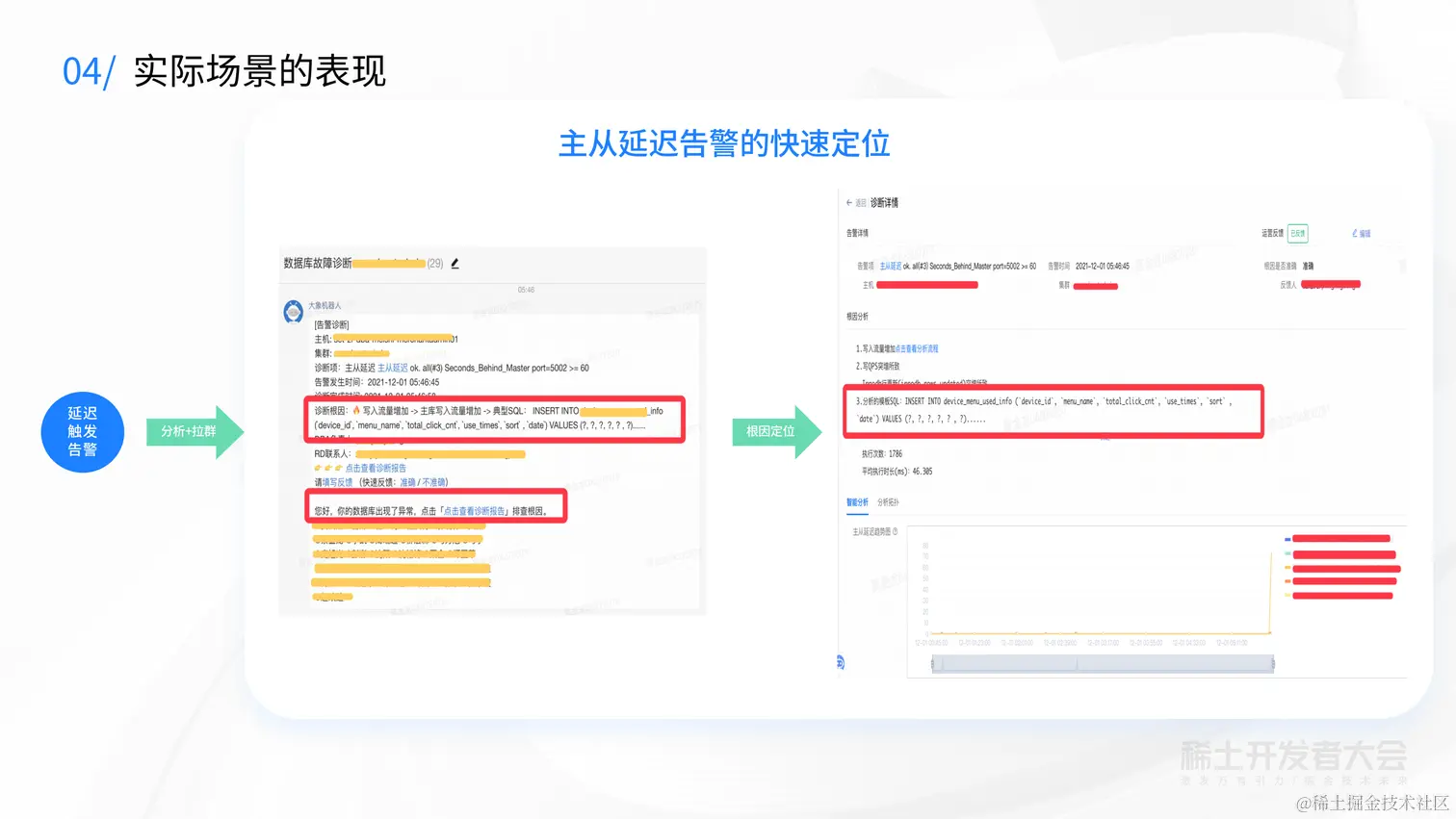Image resolution: width=1456 pixels, height=819 pixels.
Task: Click the left handle of chart range slider
Action: pyautogui.click(x=932, y=664)
